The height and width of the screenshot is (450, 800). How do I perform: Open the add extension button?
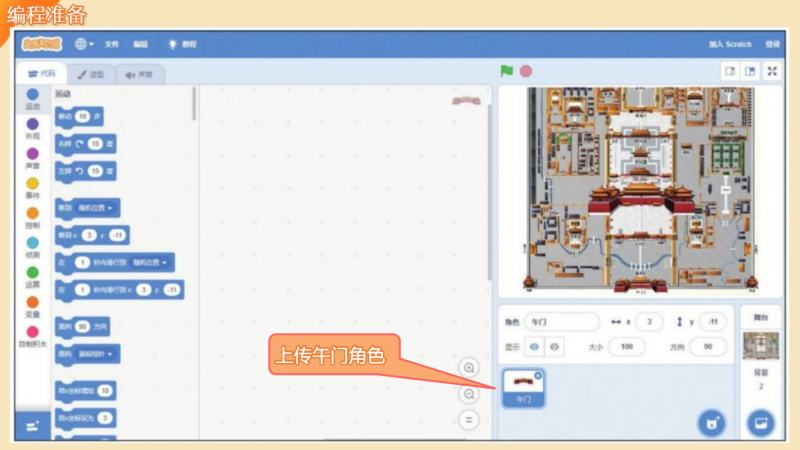coord(33,426)
